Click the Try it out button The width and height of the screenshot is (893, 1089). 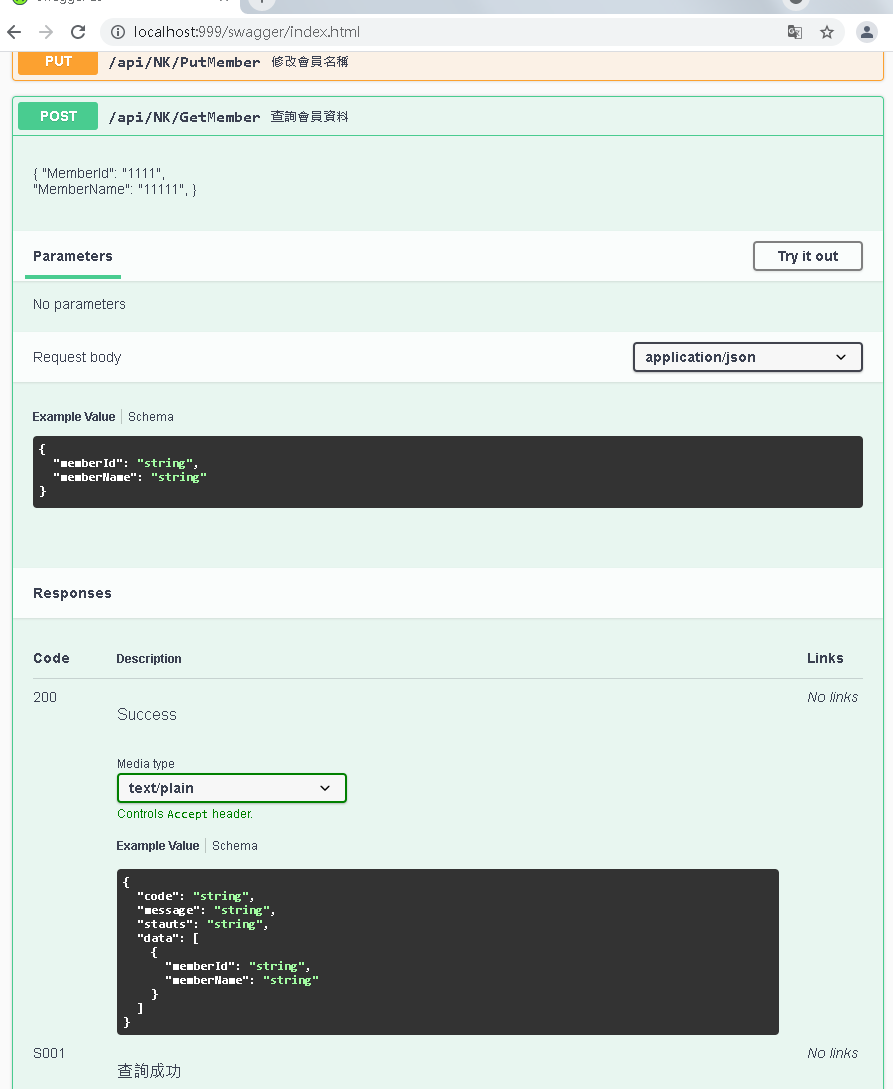tap(807, 256)
